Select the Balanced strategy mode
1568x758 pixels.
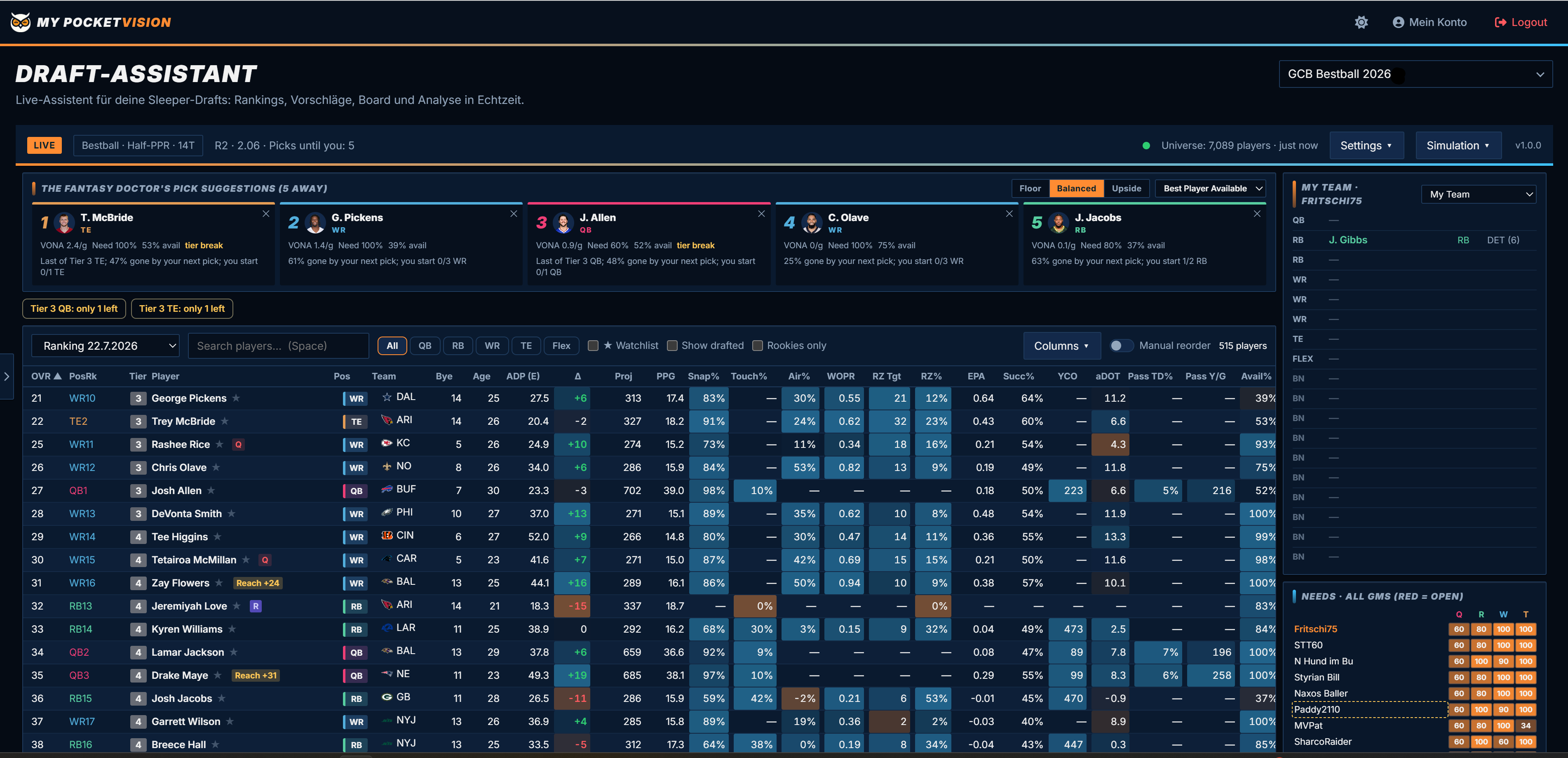(1076, 188)
